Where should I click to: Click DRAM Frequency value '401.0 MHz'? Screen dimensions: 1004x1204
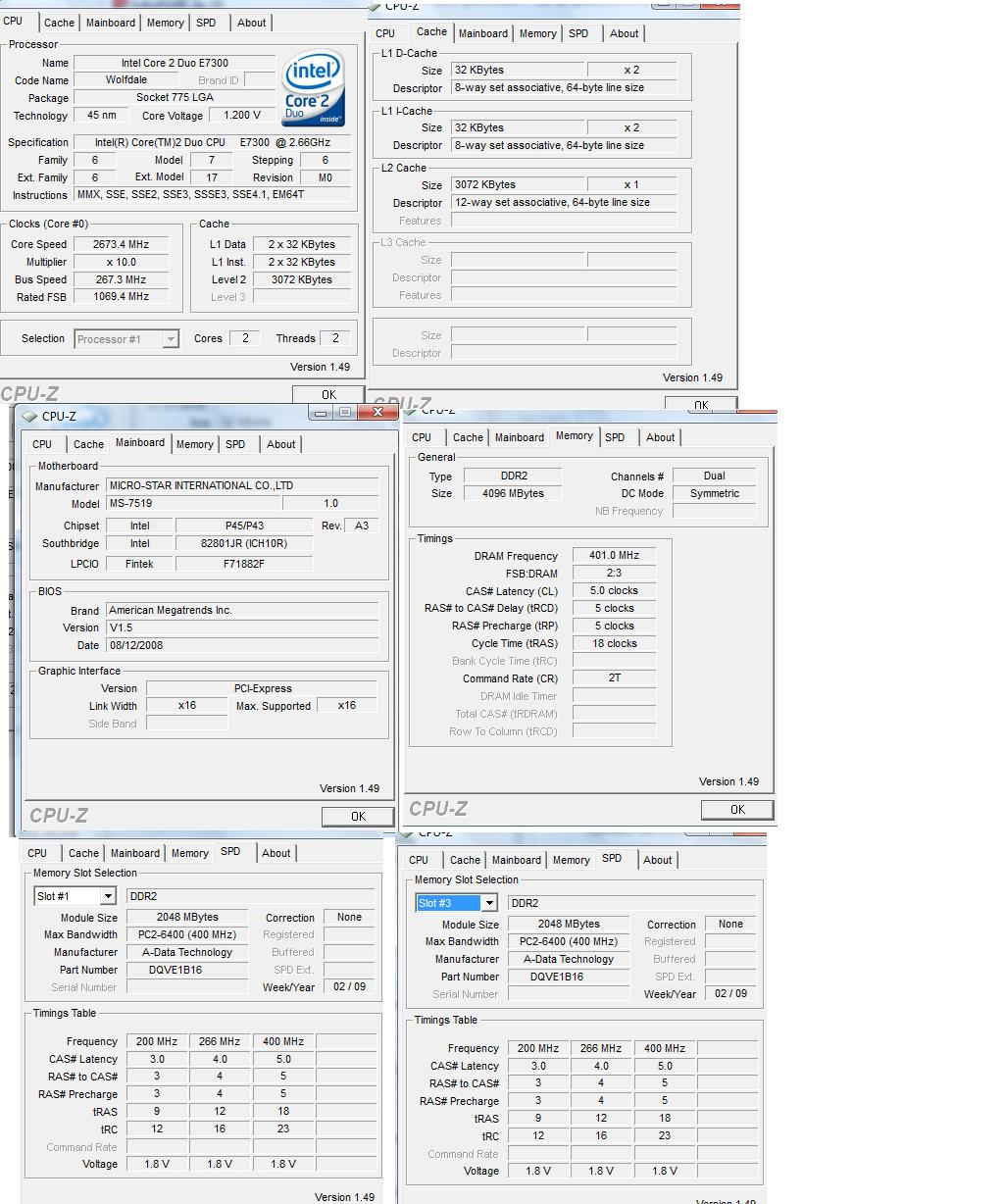[x=614, y=556]
